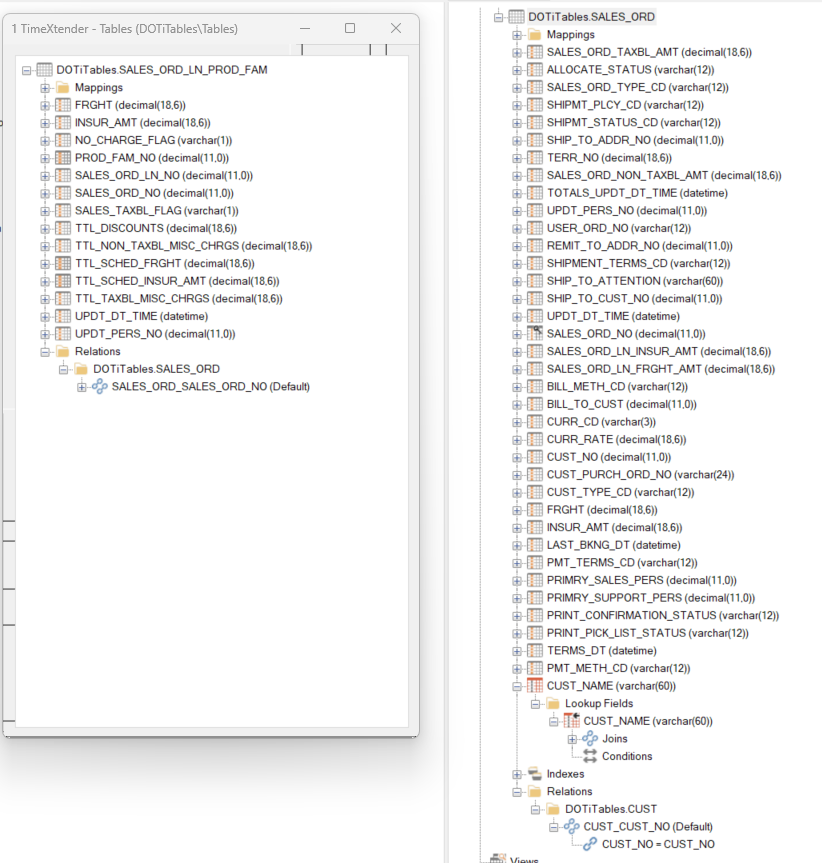Image resolution: width=822 pixels, height=863 pixels.
Task: Select SHIP_TO_ATTENTION (varchar(60)) row
Action: (635, 281)
